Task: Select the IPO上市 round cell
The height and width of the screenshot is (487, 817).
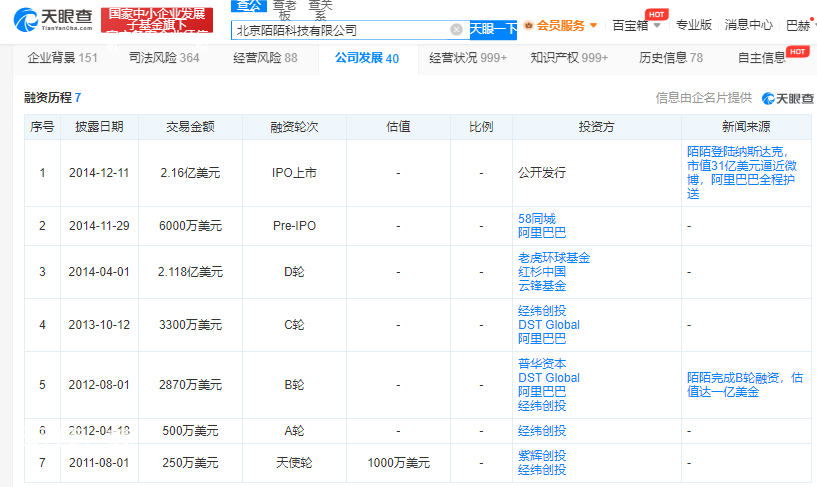Action: 294,173
